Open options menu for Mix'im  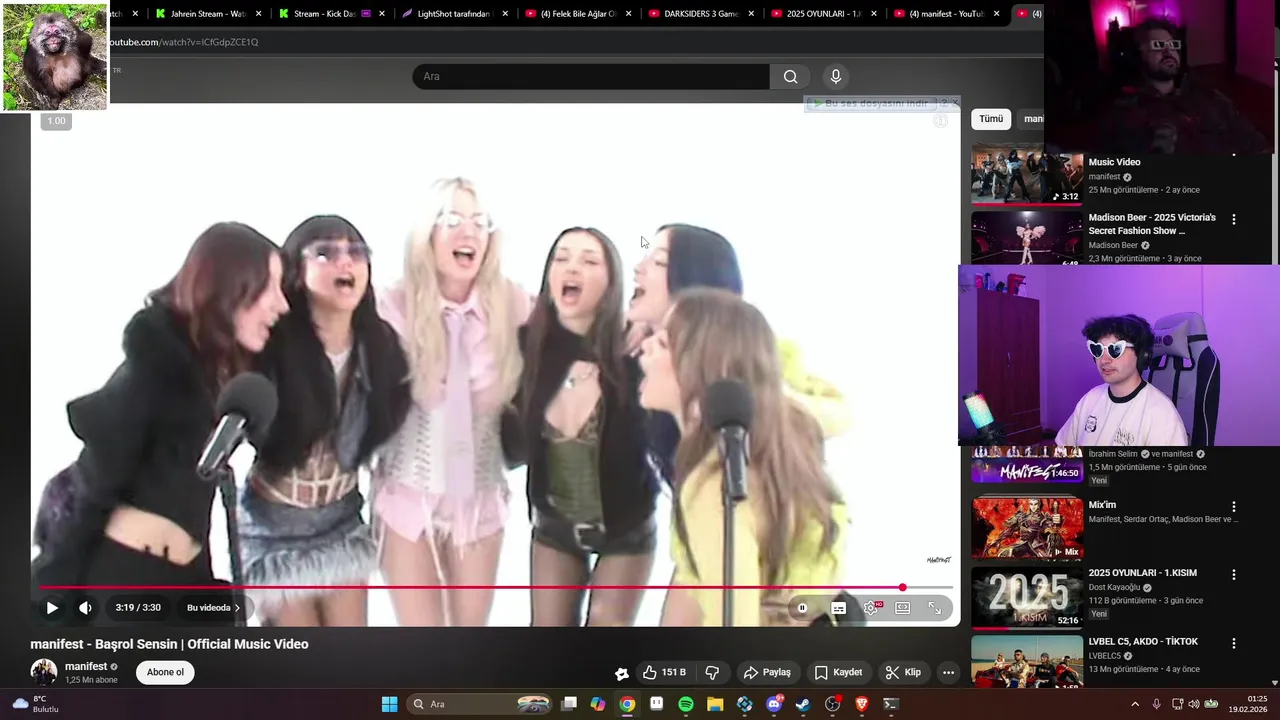[1234, 507]
